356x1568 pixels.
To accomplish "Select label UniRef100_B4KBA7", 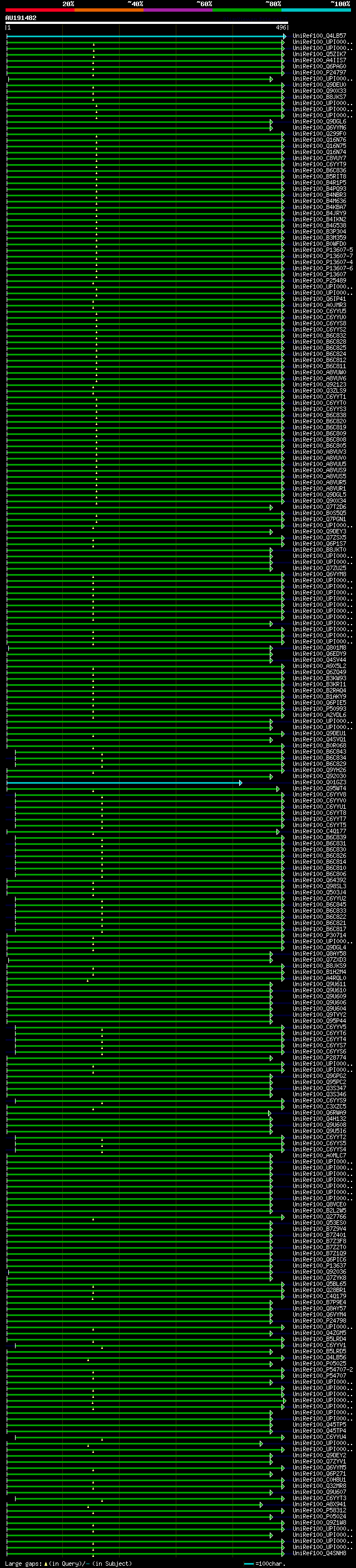I will click(319, 207).
